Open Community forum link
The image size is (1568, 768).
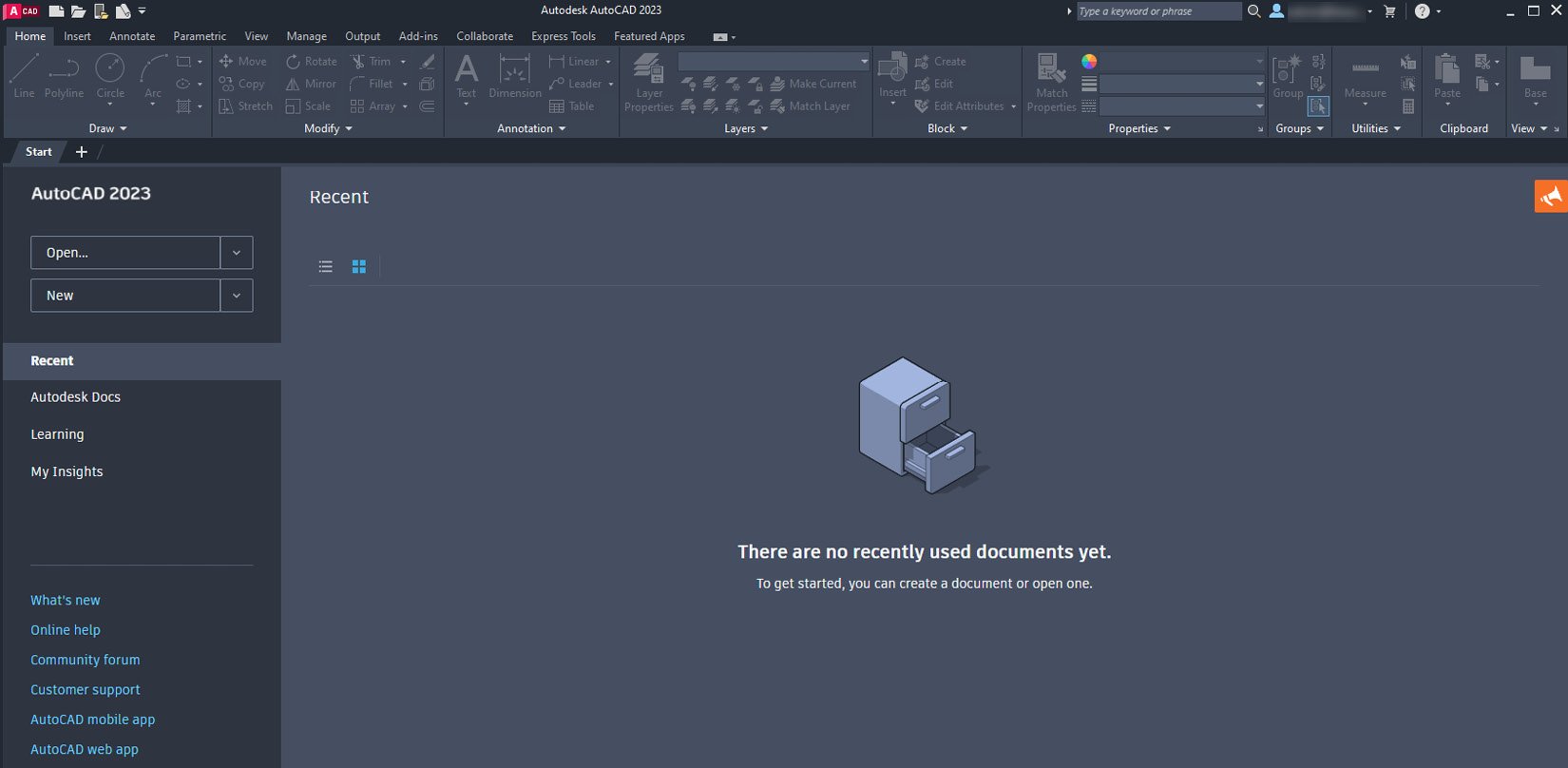tap(85, 660)
